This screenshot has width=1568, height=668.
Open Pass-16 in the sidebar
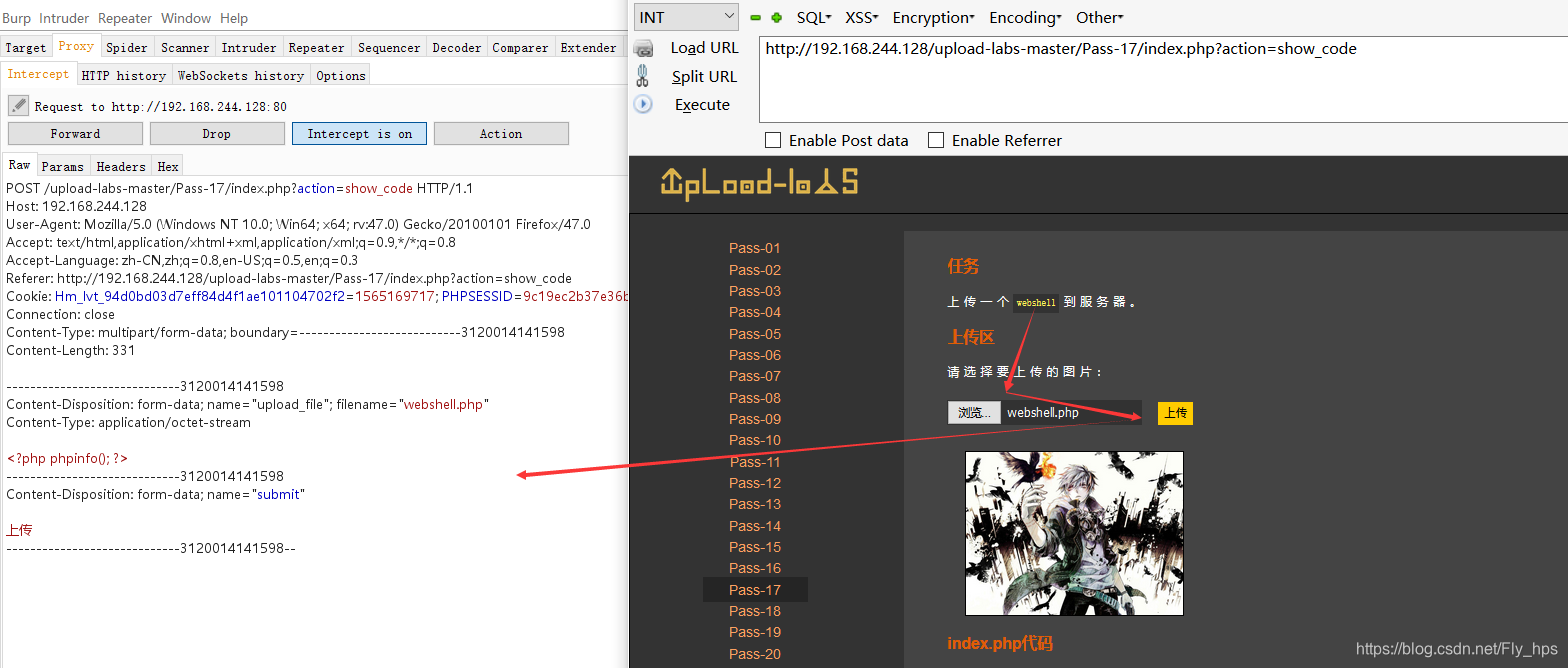click(755, 568)
